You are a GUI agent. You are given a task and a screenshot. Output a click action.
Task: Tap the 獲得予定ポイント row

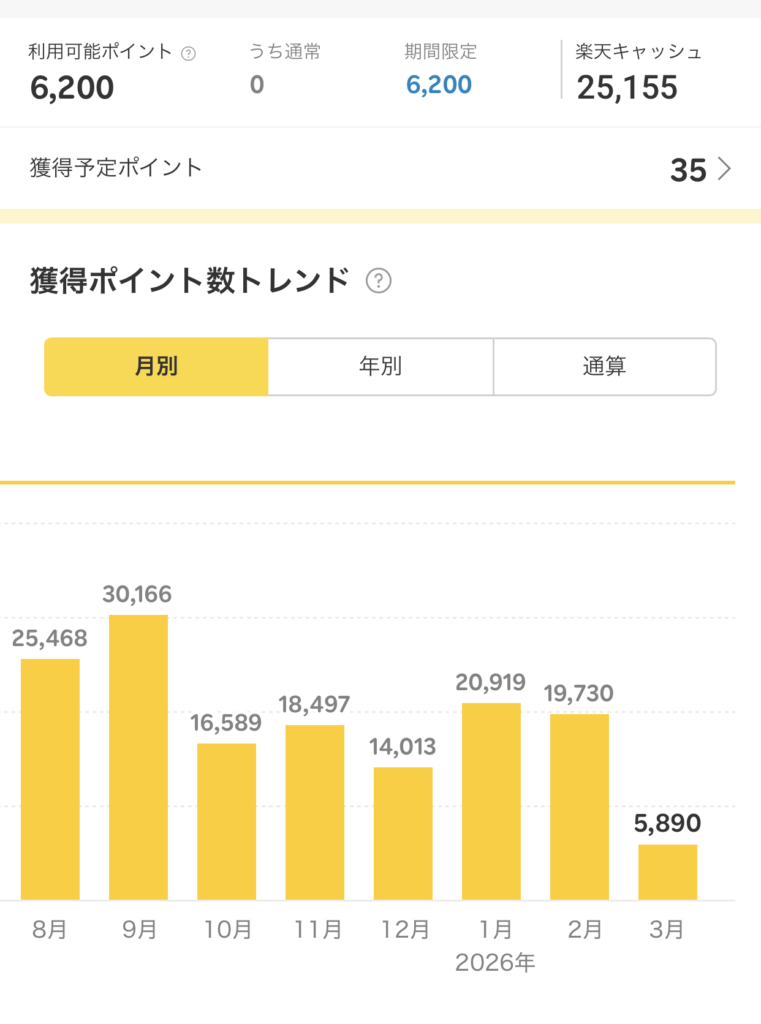click(x=380, y=169)
